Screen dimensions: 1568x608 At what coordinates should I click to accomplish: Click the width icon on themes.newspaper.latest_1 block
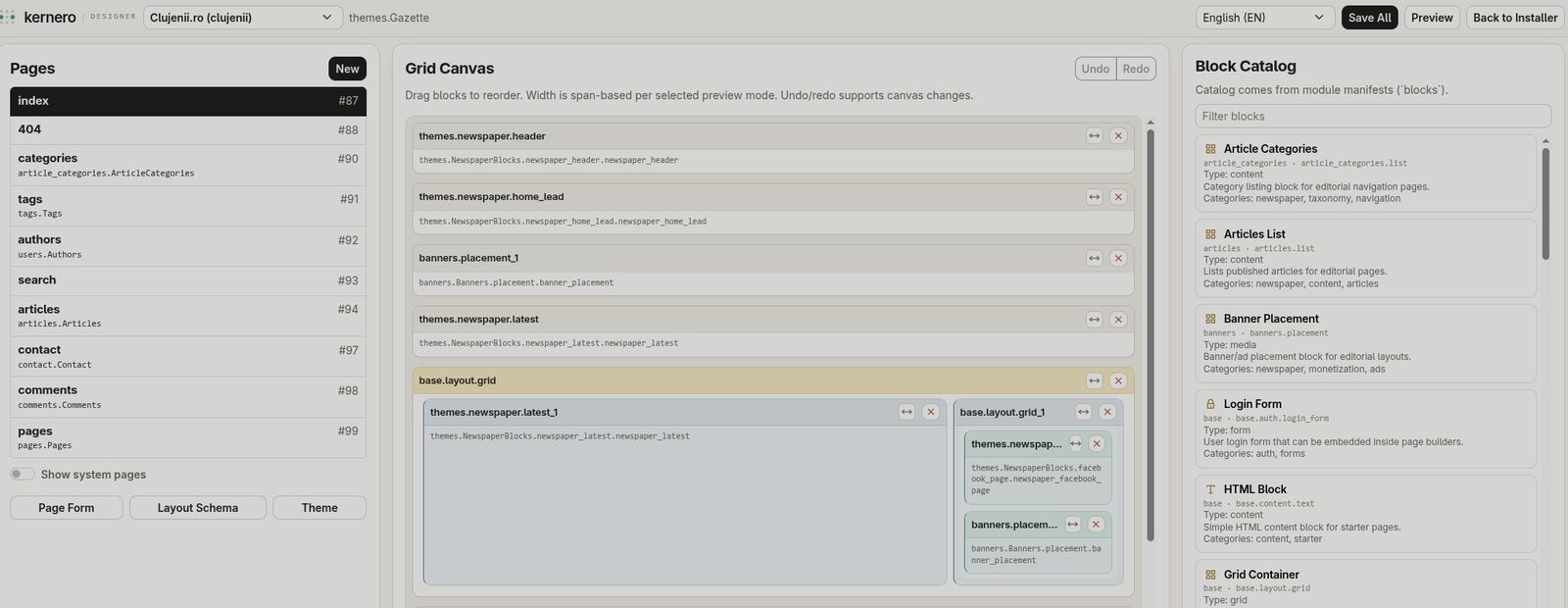tap(906, 412)
